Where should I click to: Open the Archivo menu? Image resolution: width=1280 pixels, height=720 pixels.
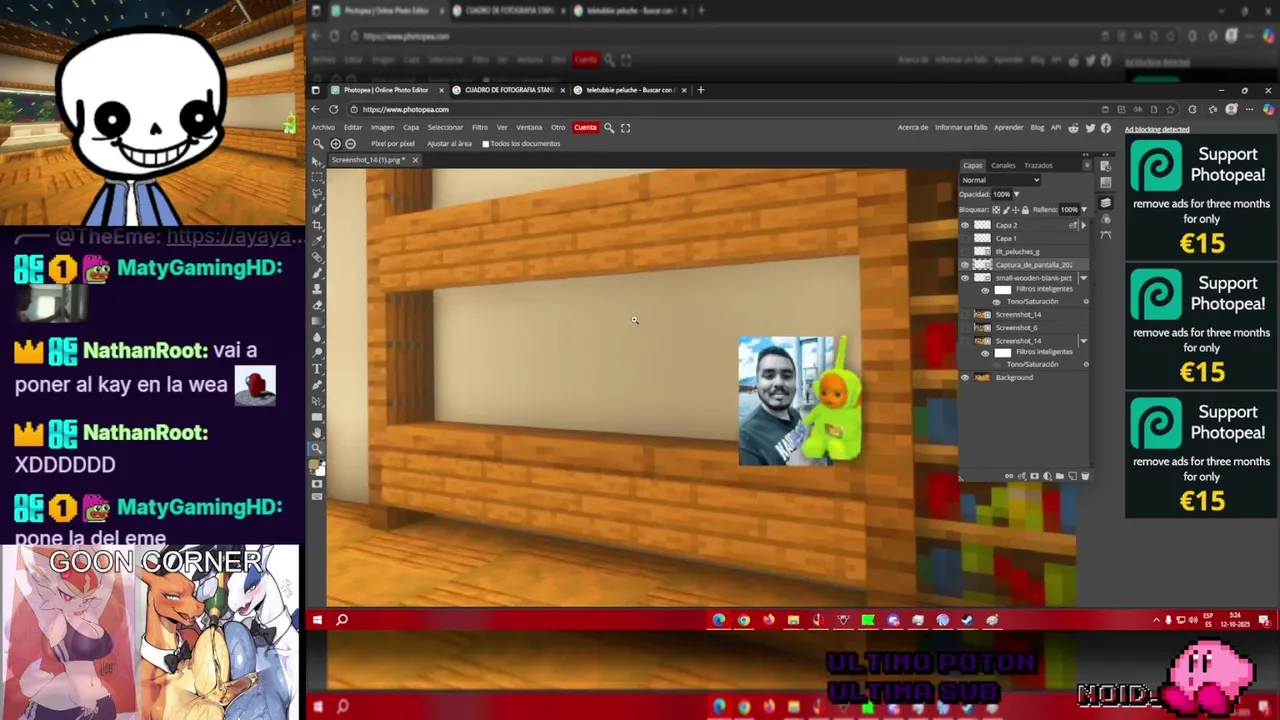pos(323,128)
